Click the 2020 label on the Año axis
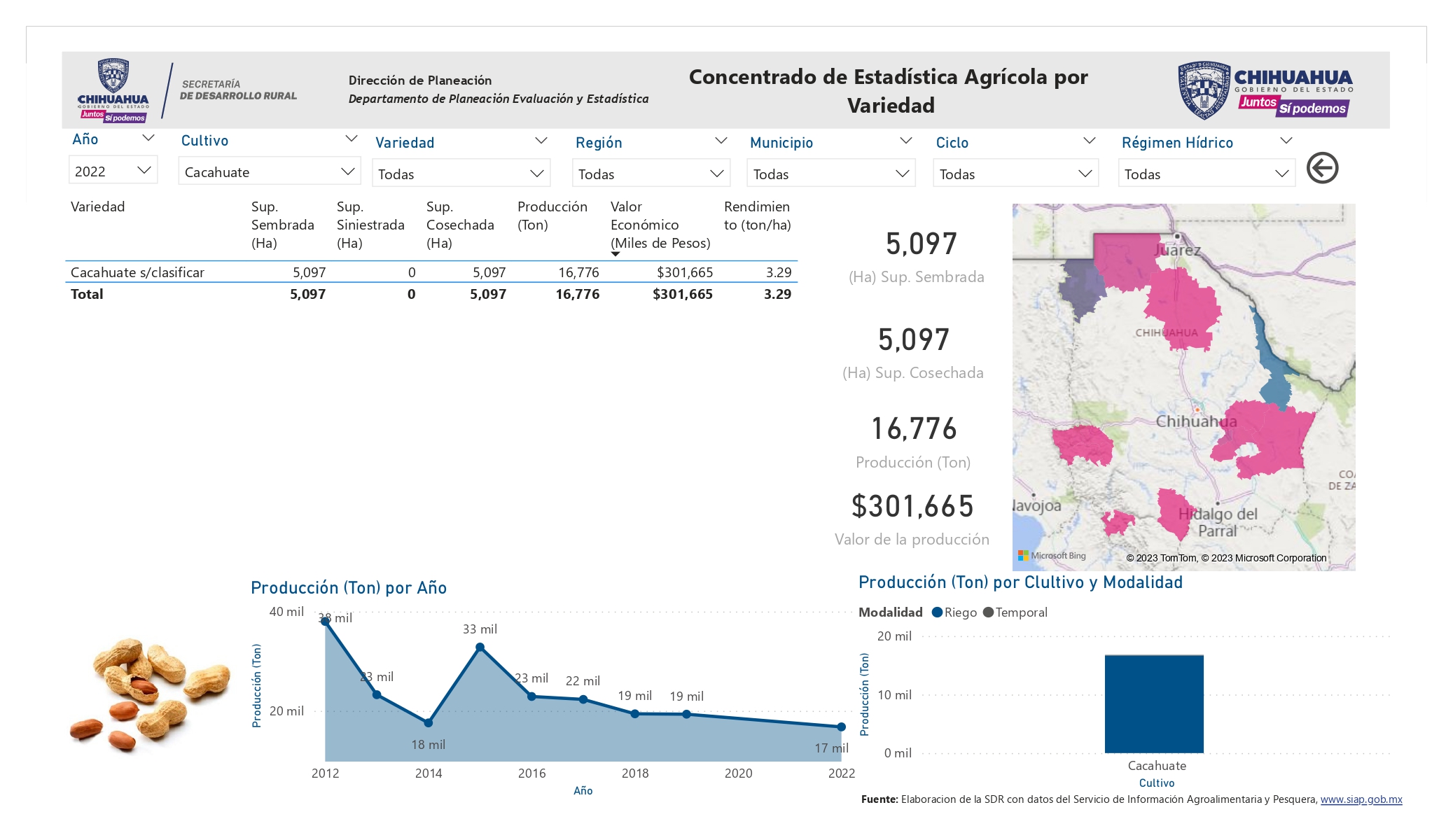 point(738,773)
